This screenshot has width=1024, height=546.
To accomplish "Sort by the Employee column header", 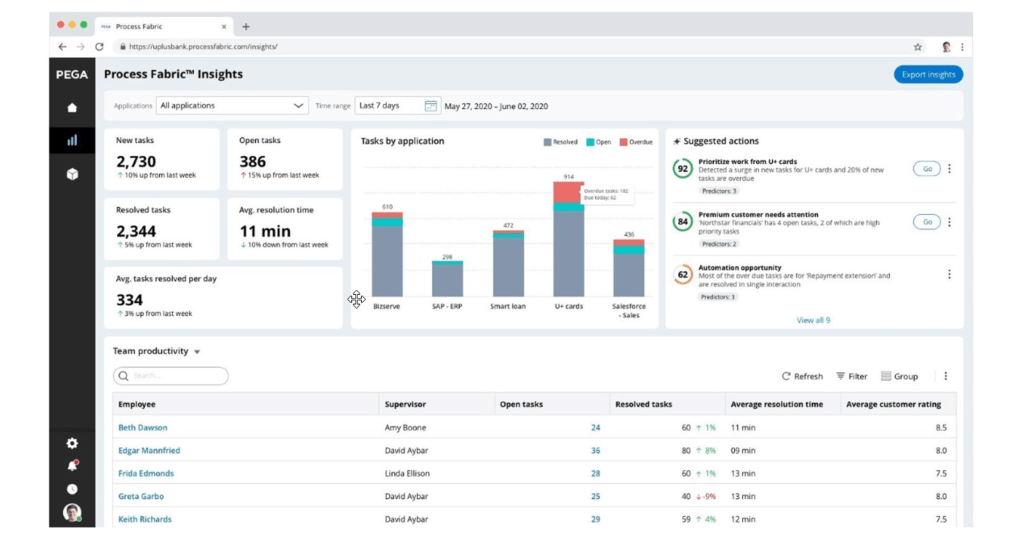I will point(136,404).
